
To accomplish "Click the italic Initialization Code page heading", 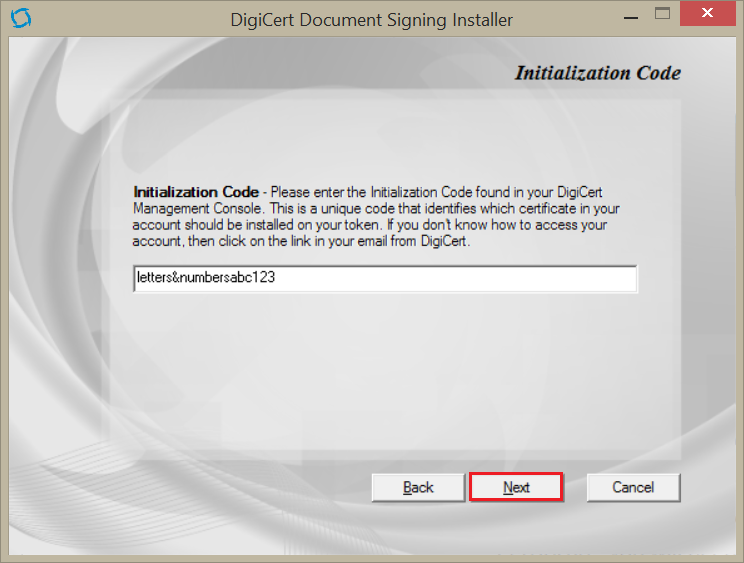I will pos(597,73).
